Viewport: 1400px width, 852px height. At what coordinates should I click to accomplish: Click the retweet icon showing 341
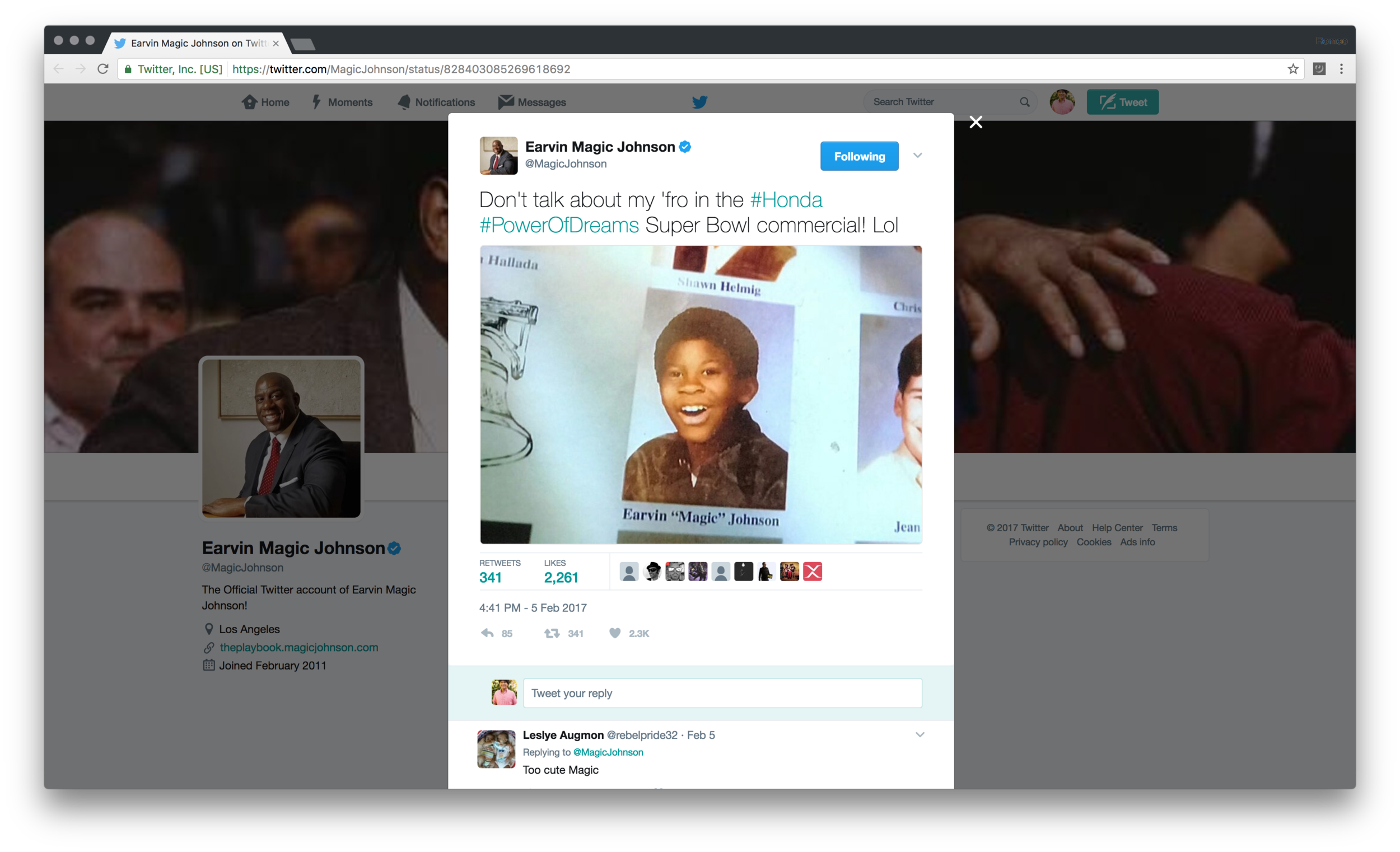pos(552,633)
